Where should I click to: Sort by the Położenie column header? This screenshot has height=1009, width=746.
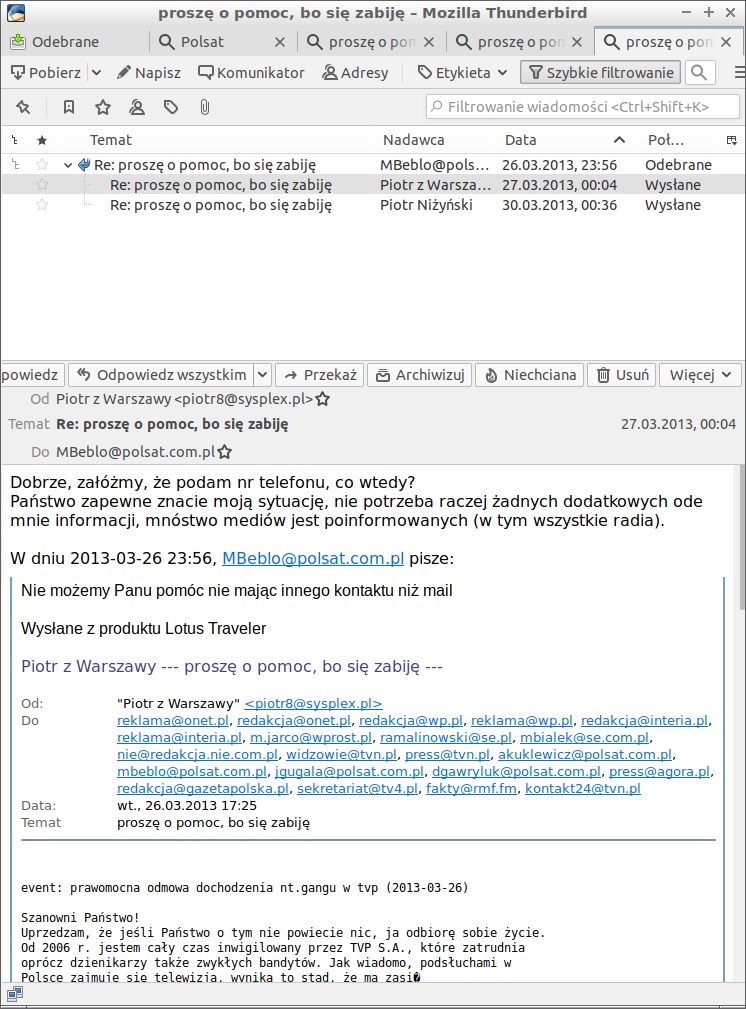666,140
